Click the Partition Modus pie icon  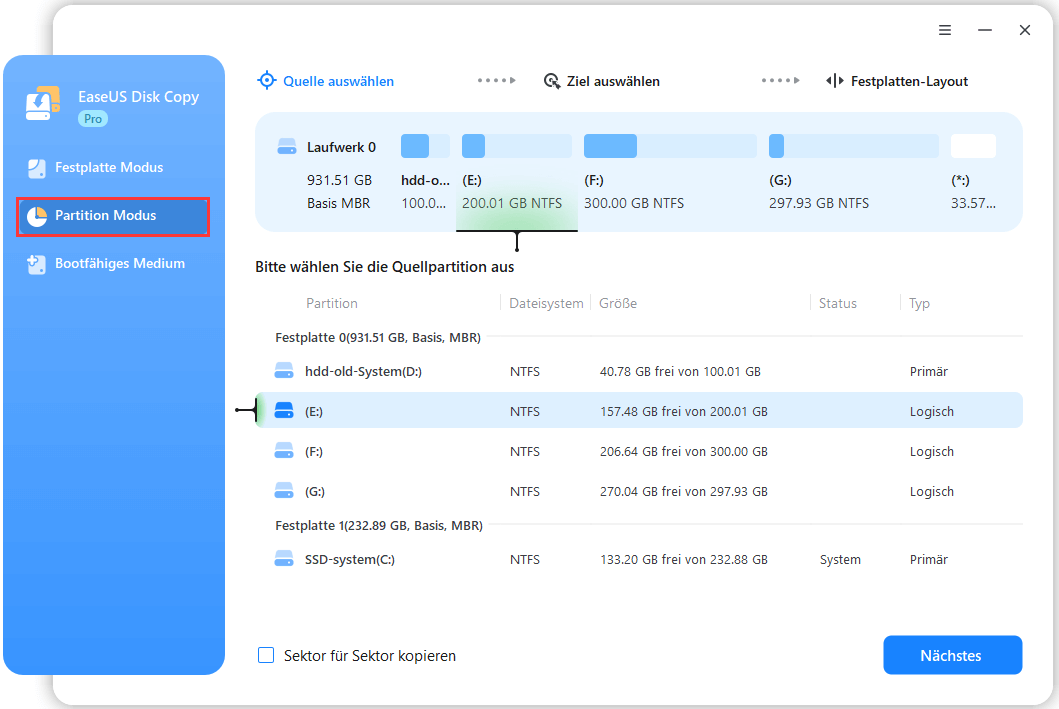pos(36,216)
